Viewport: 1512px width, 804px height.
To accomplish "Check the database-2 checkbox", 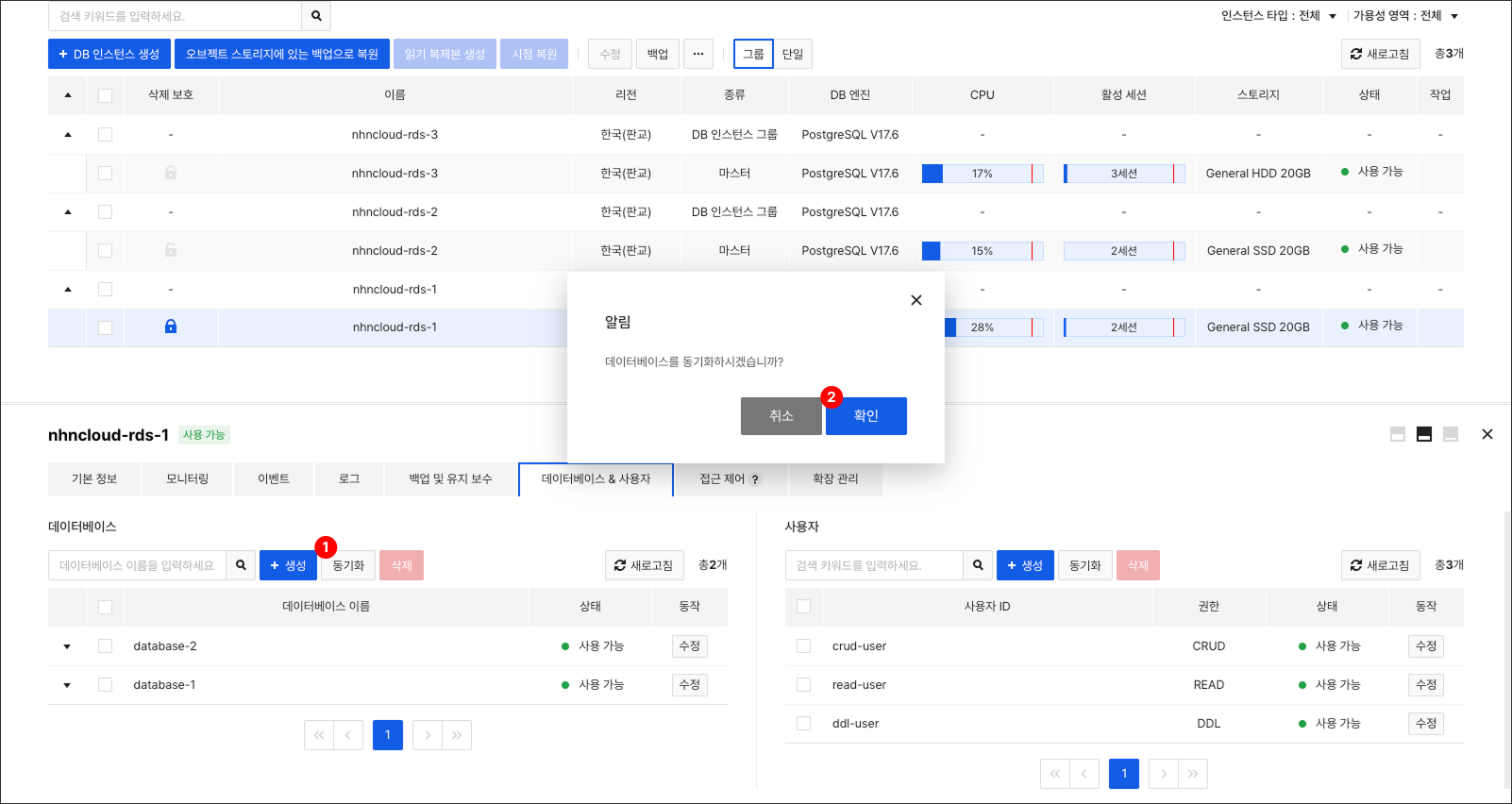I will tap(105, 646).
